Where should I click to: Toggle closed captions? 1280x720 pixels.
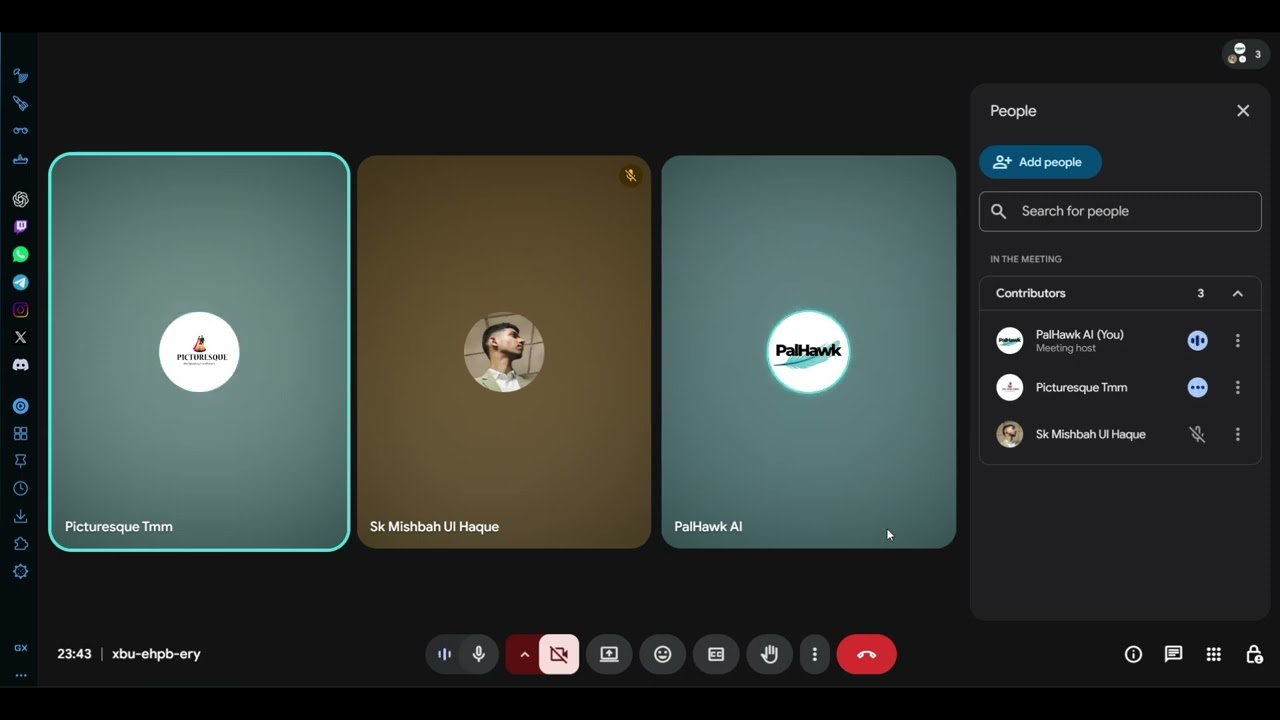point(716,654)
